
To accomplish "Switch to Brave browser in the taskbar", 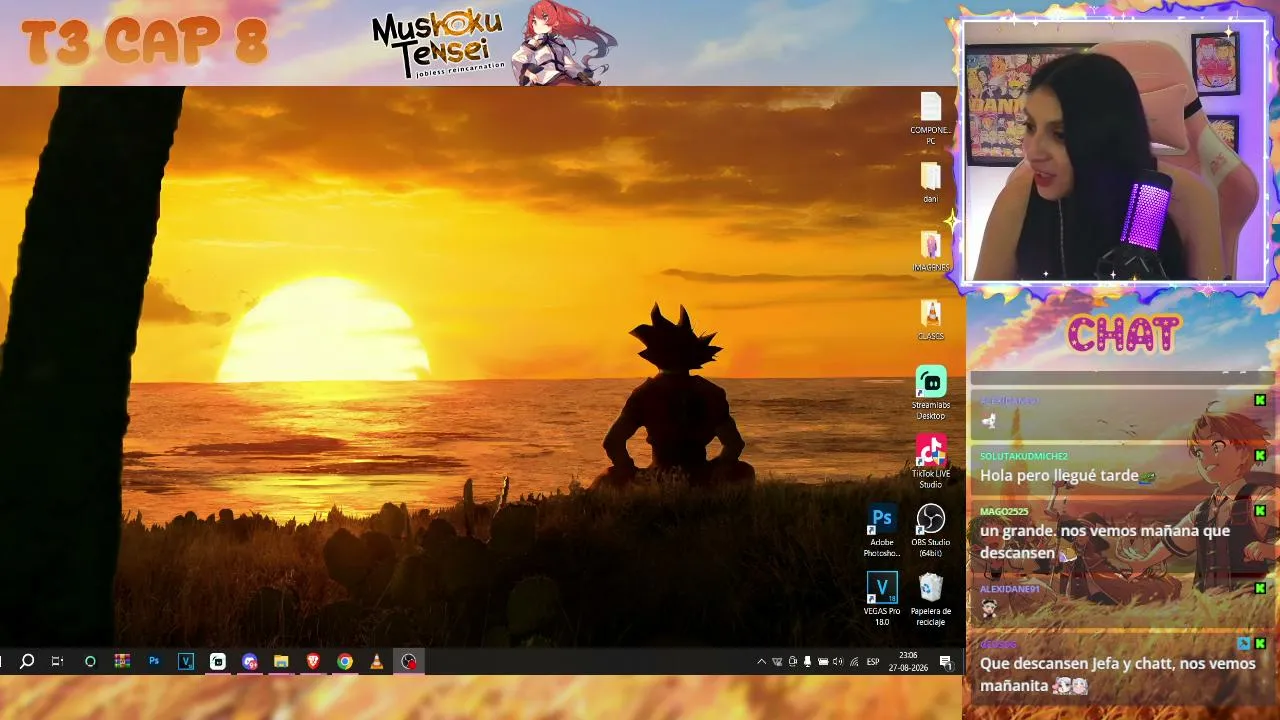I will pyautogui.click(x=313, y=661).
